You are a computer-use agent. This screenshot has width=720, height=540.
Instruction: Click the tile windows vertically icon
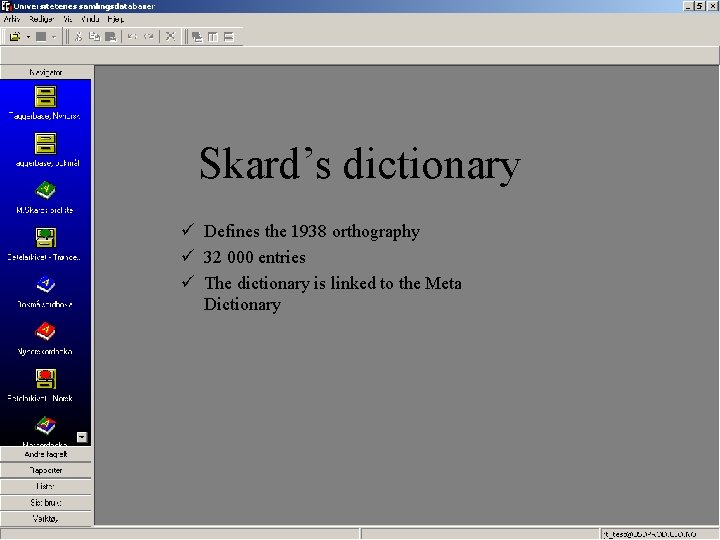point(213,37)
